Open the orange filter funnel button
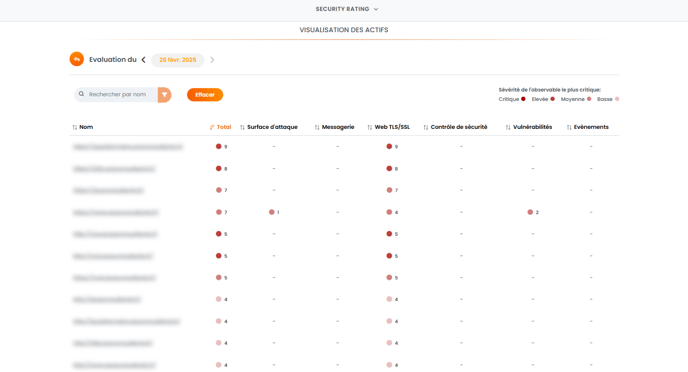 pos(165,95)
